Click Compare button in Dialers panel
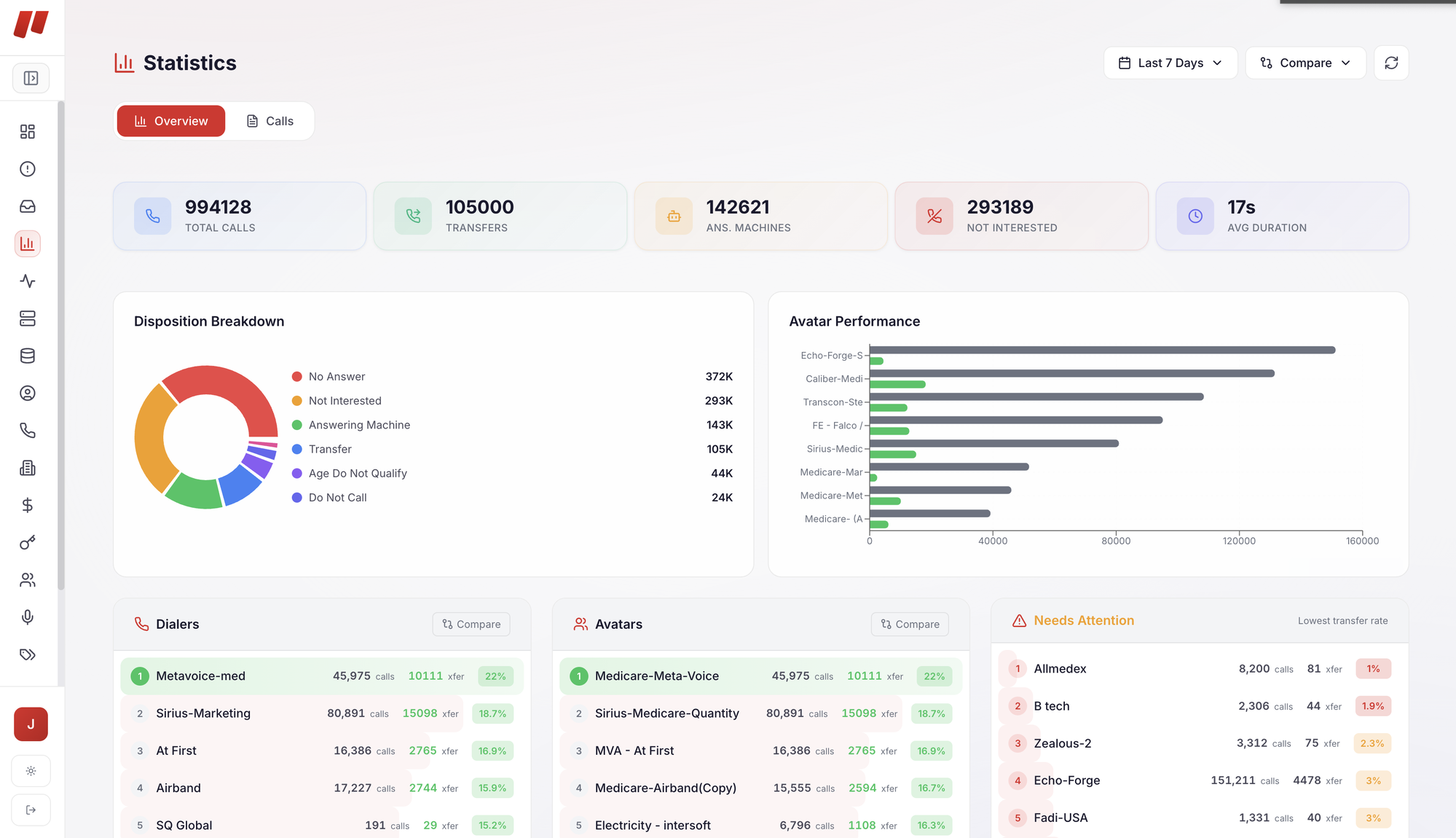Viewport: 1456px width, 838px height. tap(471, 624)
